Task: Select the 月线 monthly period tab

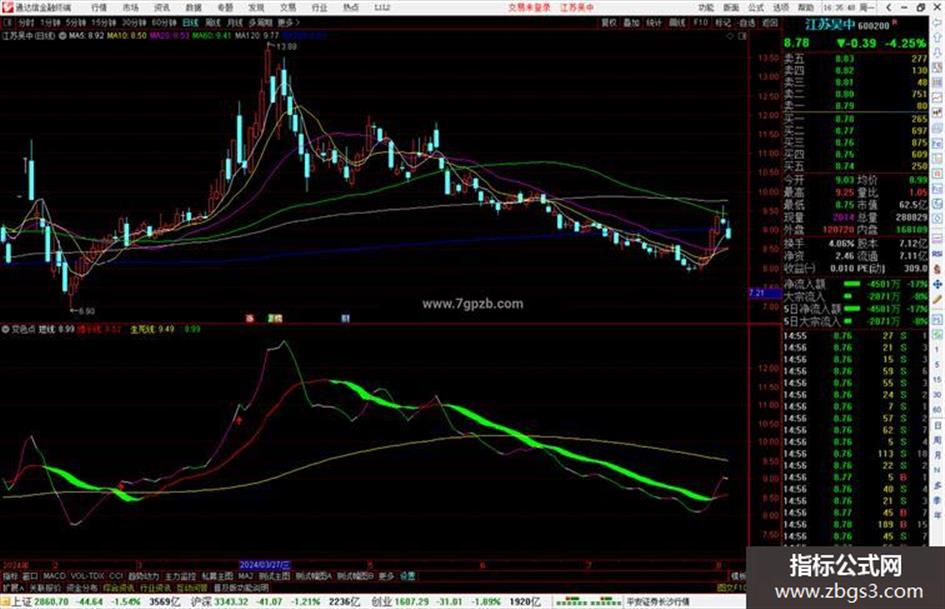Action: point(235,22)
